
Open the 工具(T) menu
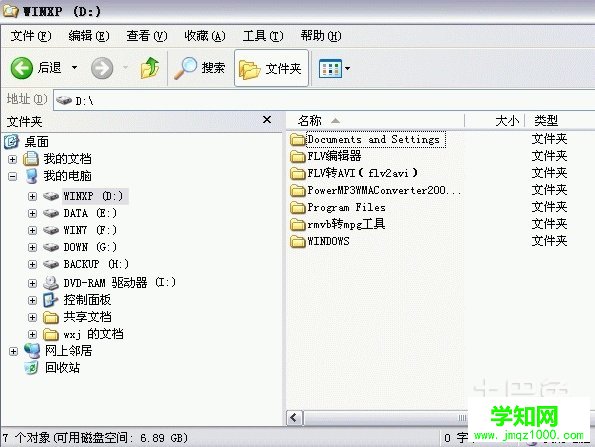pyautogui.click(x=263, y=36)
